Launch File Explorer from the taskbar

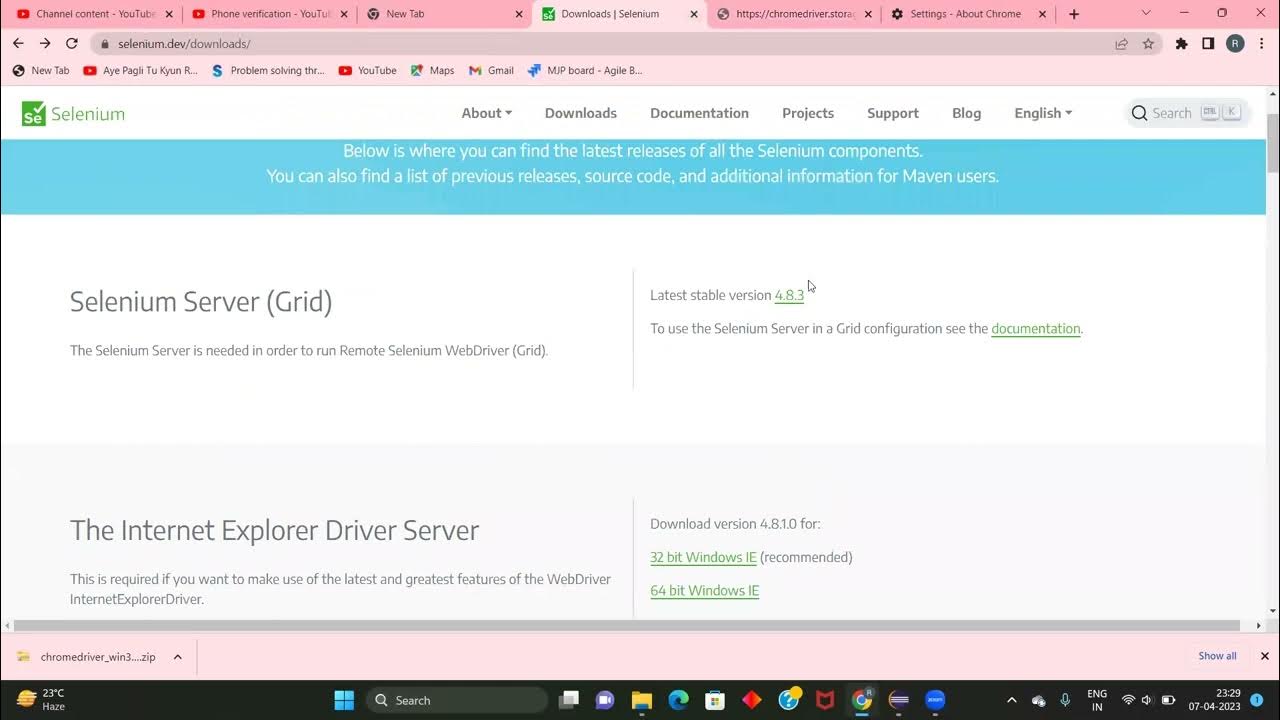pos(641,700)
